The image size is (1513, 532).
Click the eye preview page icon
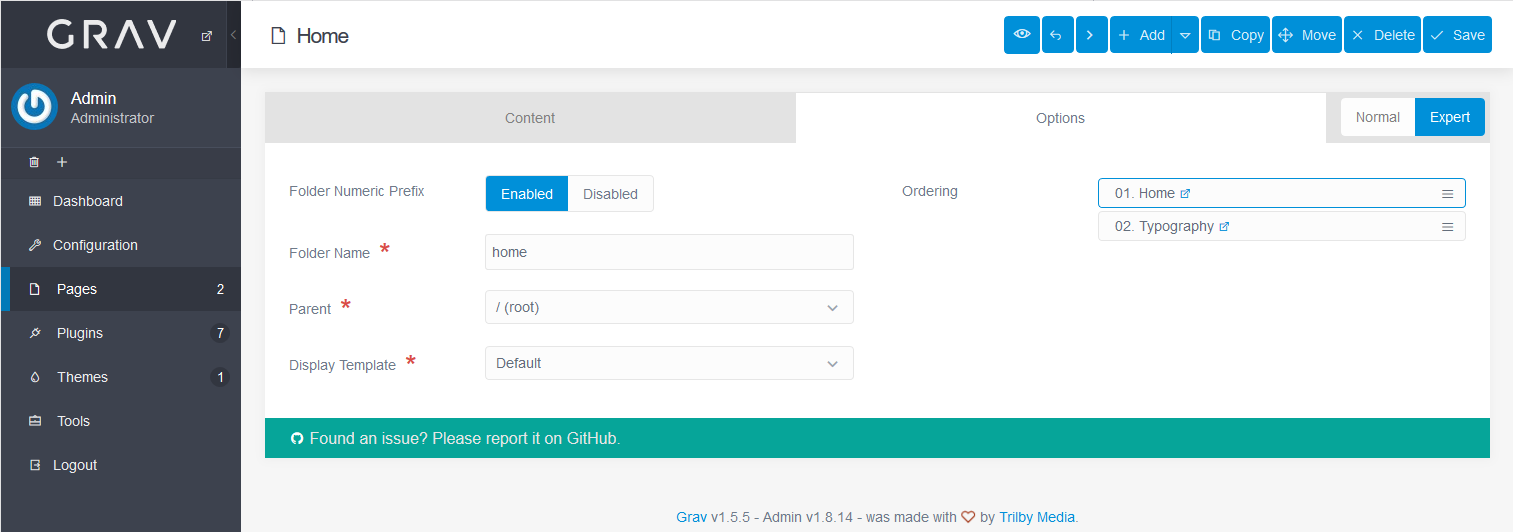pyautogui.click(x=1021, y=35)
